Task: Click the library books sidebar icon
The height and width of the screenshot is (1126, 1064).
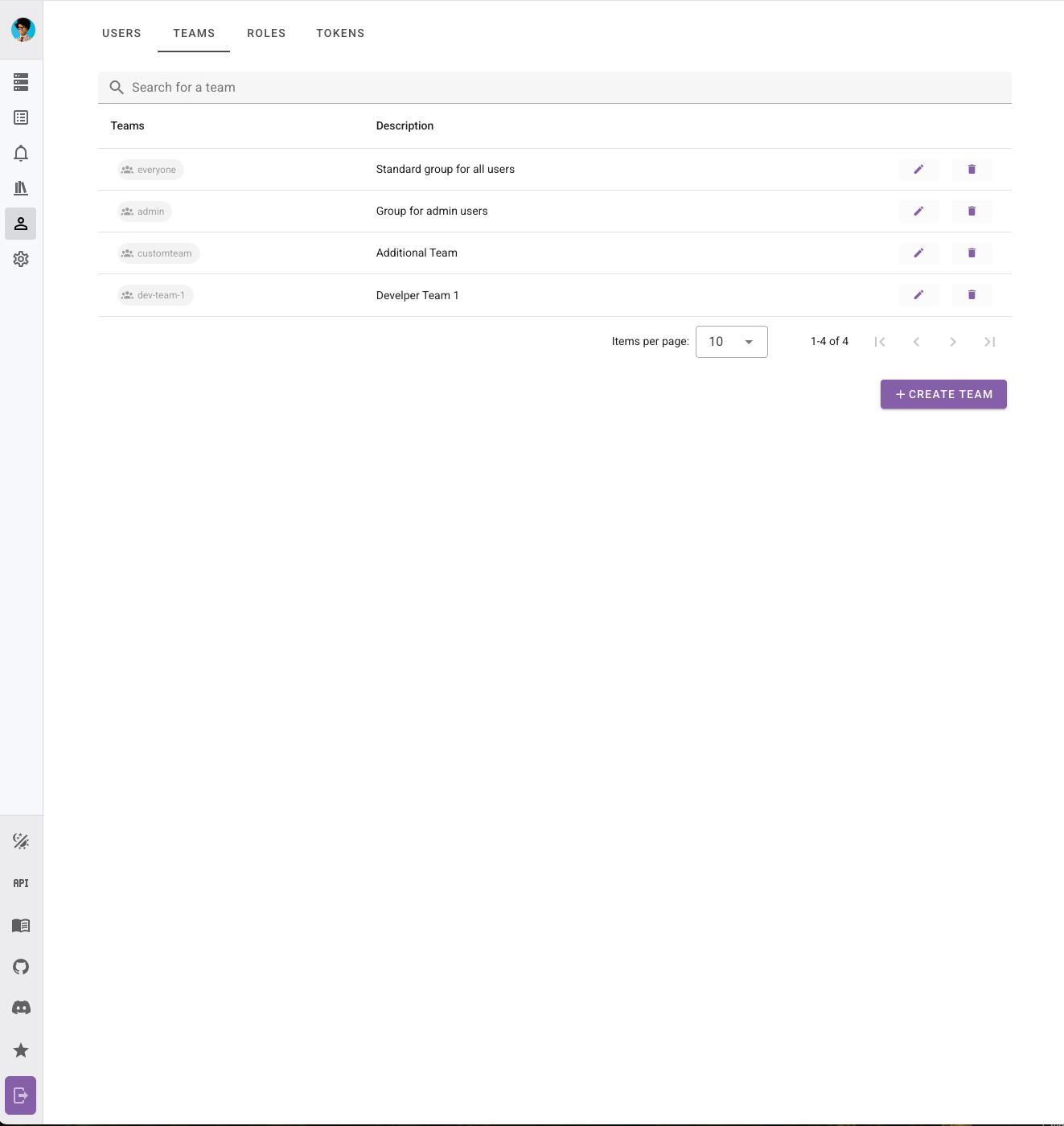Action: coord(21,188)
